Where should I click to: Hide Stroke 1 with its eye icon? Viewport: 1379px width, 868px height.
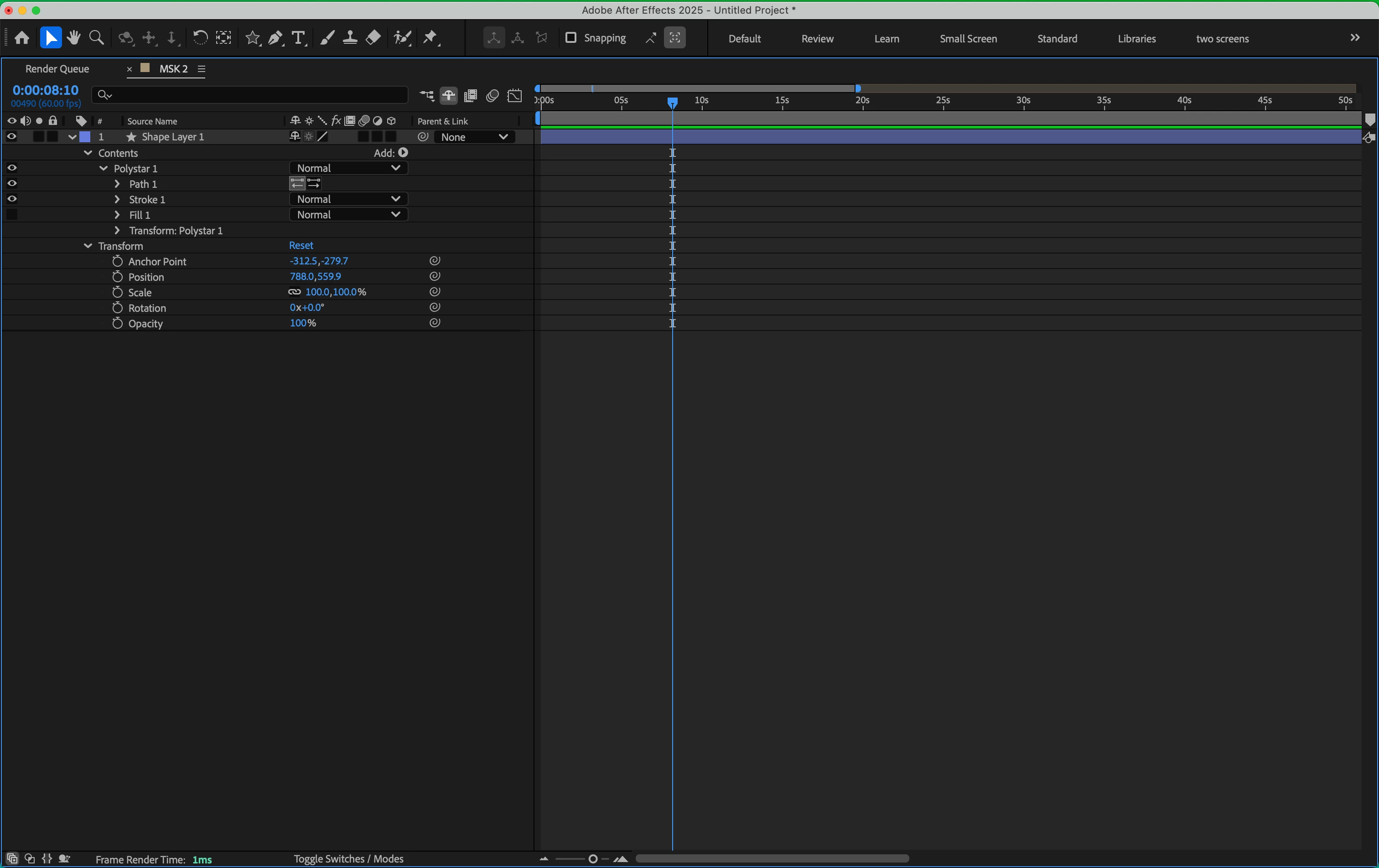tap(12, 199)
